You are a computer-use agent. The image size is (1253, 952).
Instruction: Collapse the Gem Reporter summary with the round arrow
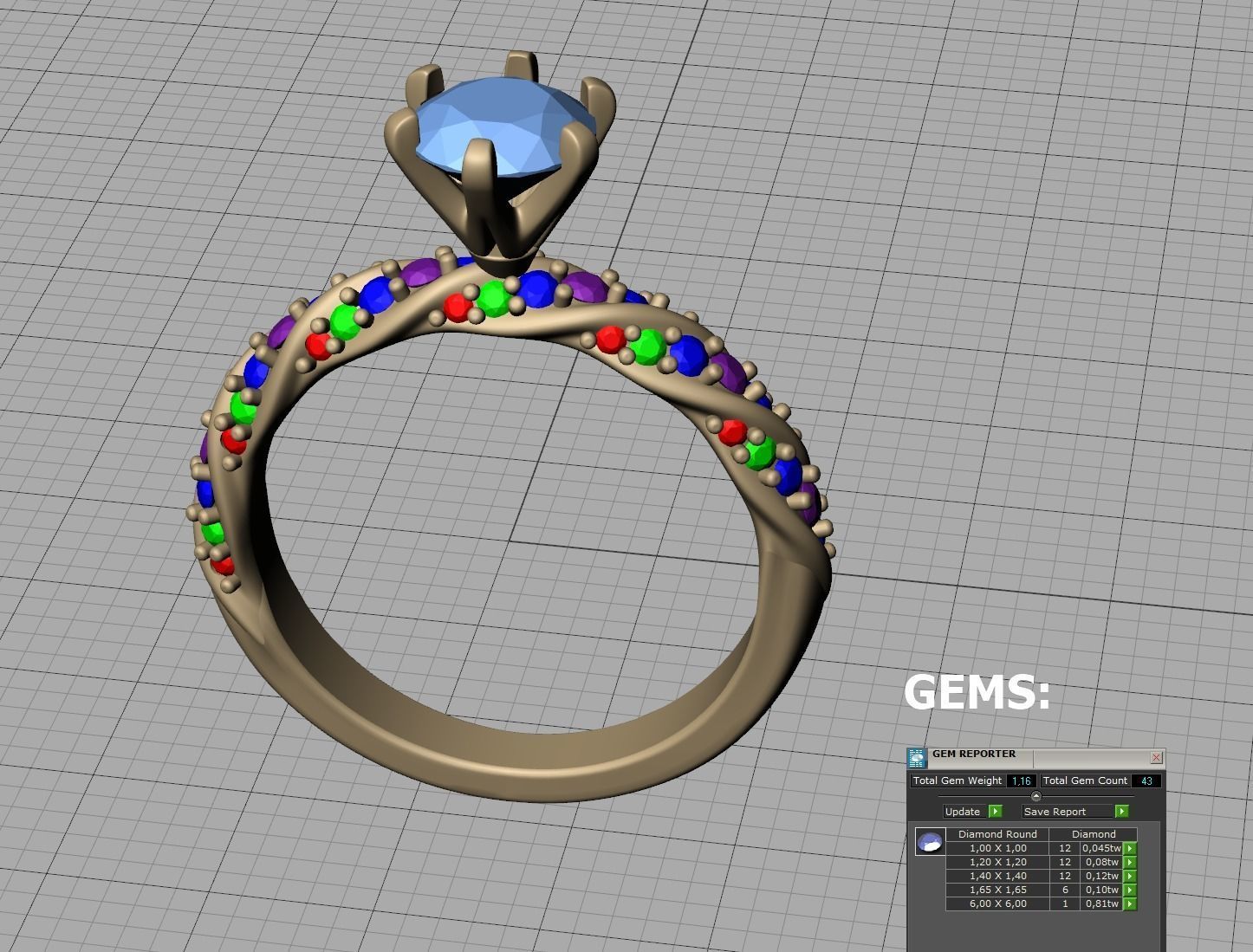[x=1036, y=796]
